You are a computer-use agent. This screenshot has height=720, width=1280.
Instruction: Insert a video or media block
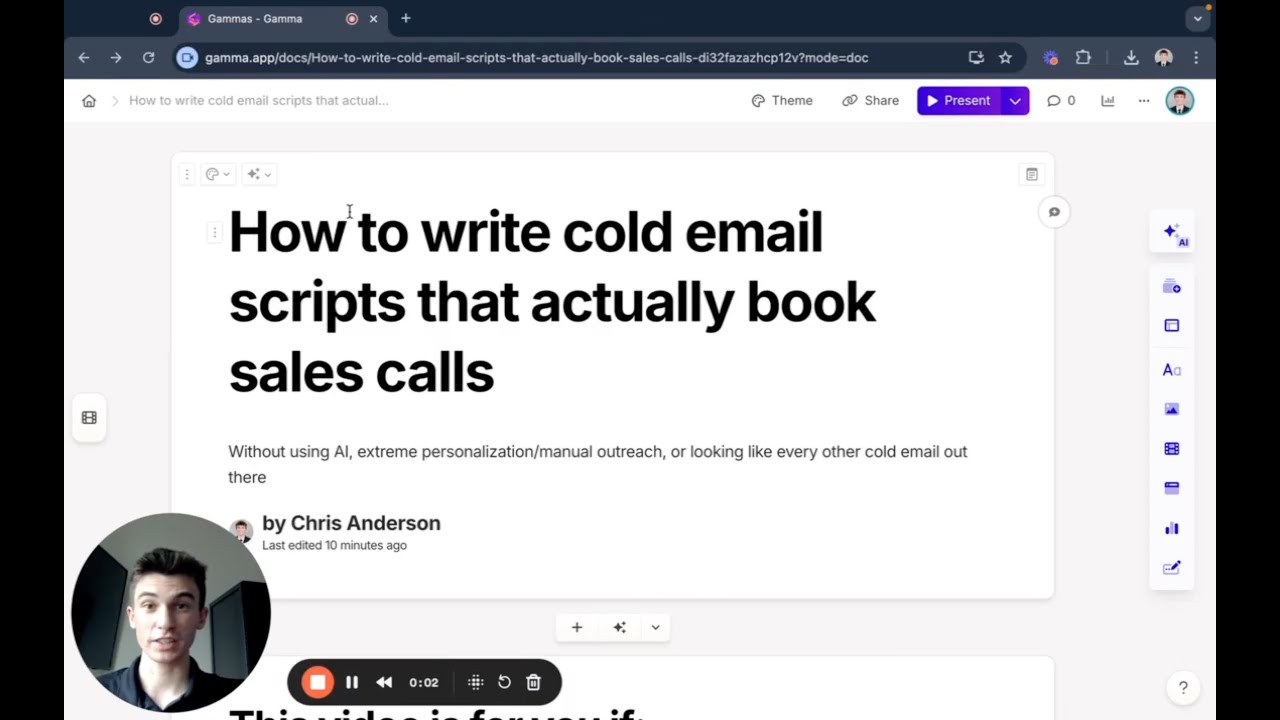click(x=1171, y=448)
